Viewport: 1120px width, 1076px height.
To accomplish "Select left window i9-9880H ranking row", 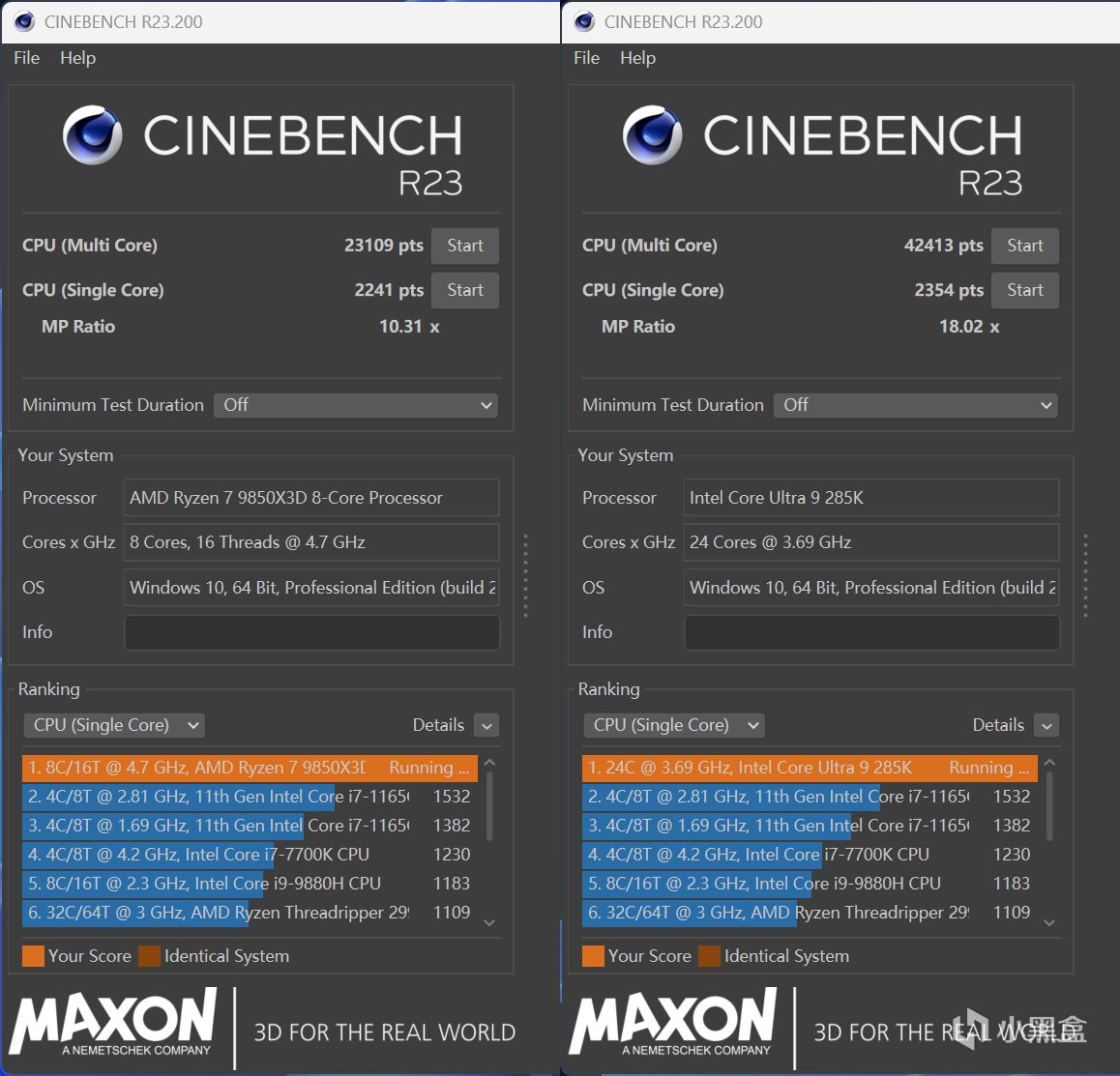I will pos(250,884).
